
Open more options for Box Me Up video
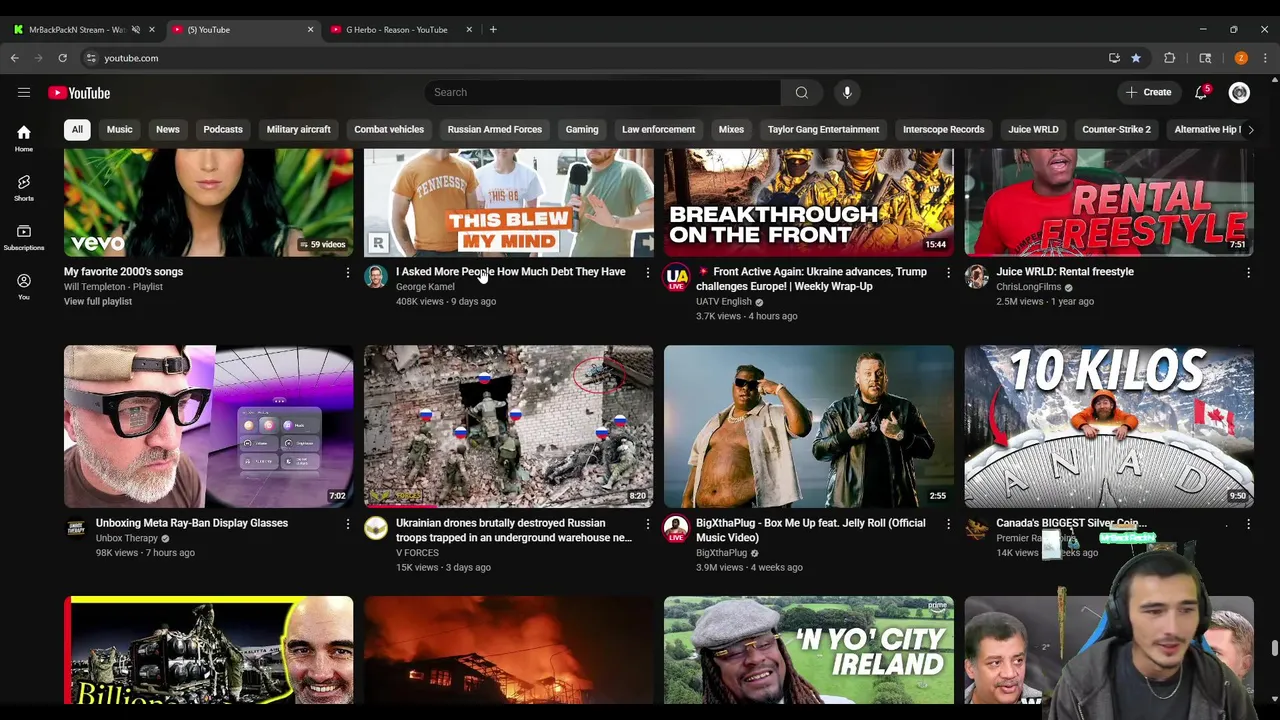point(948,523)
